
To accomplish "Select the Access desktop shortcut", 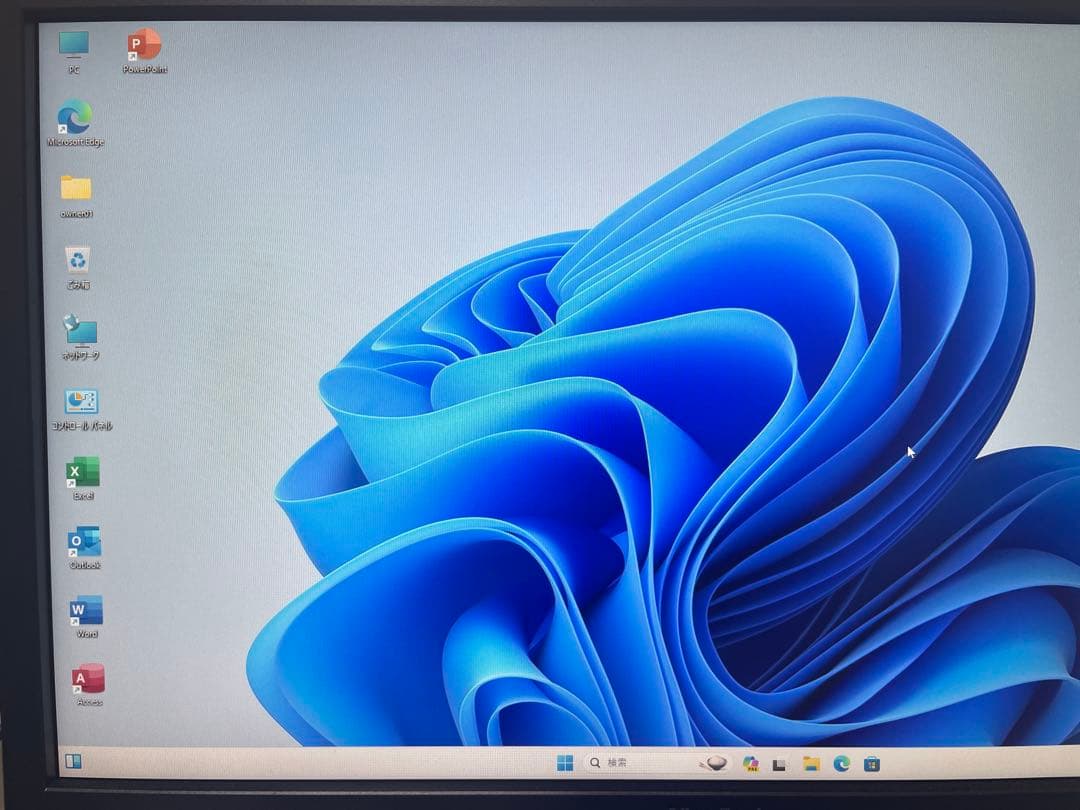I will coord(88,680).
